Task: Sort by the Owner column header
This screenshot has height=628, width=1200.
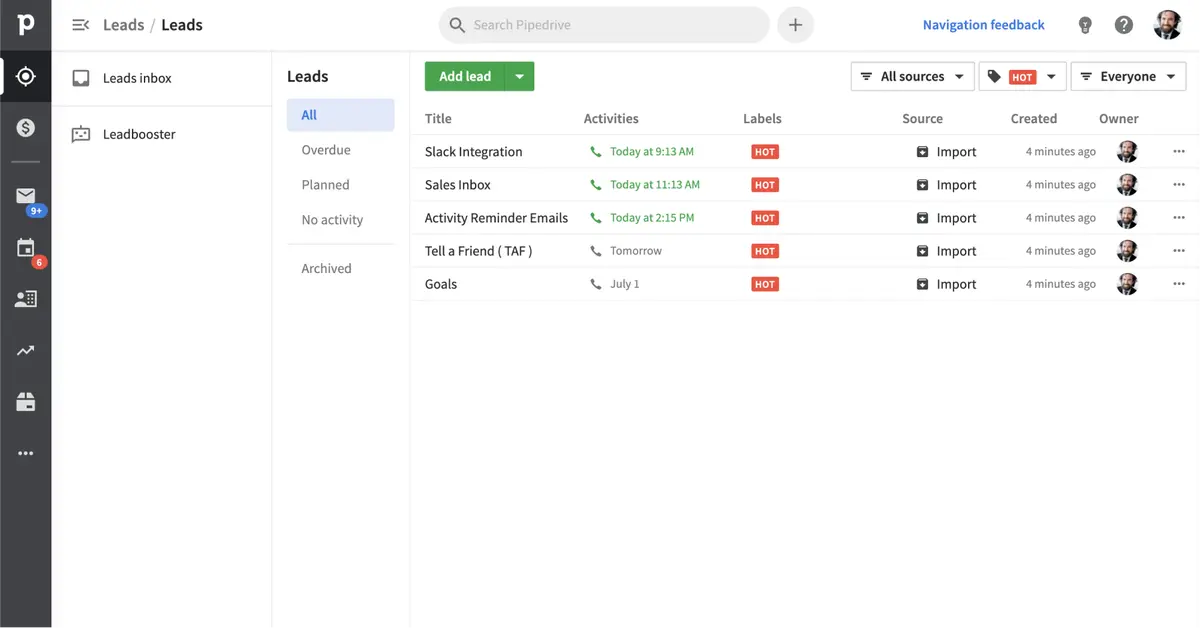Action: point(1119,118)
